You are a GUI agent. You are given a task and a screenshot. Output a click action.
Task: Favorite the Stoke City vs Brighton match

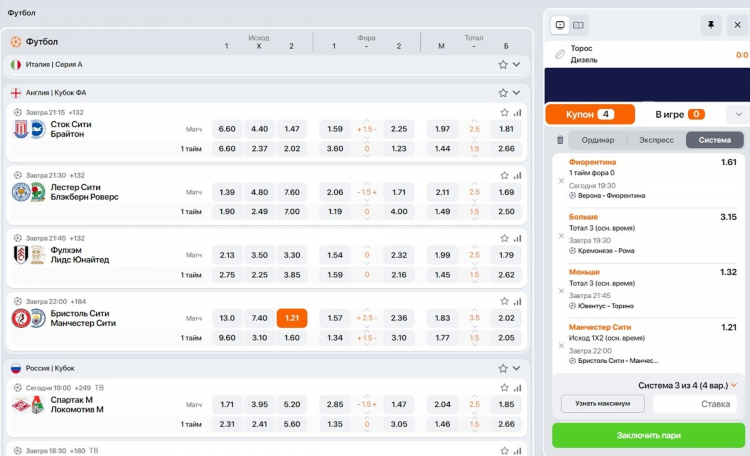504,112
